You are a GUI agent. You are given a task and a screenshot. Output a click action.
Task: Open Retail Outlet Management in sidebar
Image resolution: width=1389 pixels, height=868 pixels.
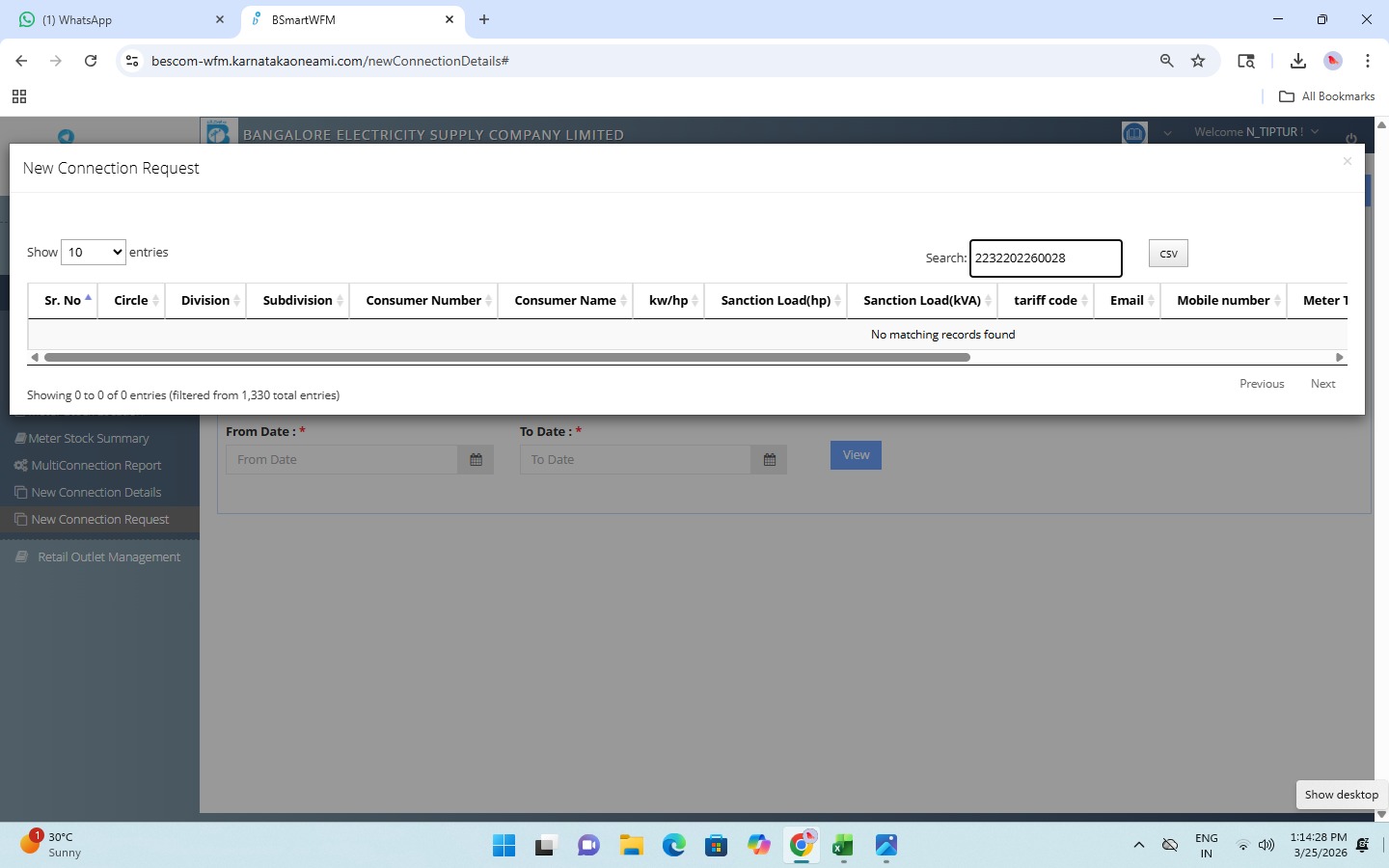109,557
